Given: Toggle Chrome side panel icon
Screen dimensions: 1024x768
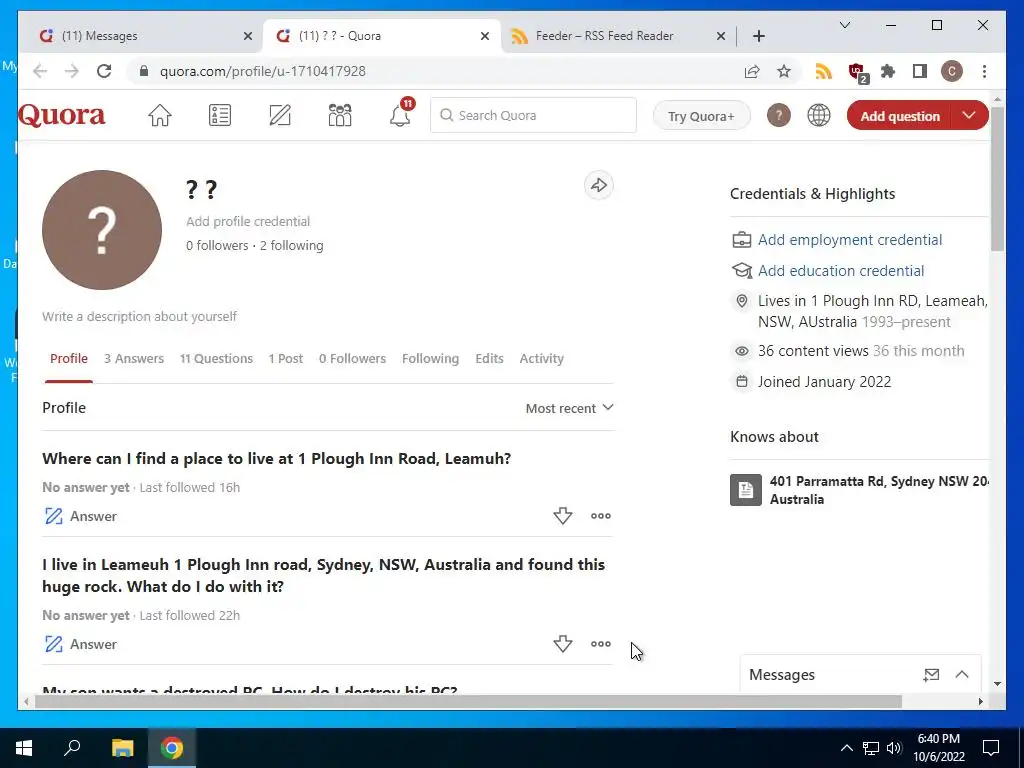Looking at the screenshot, I should 920,71.
